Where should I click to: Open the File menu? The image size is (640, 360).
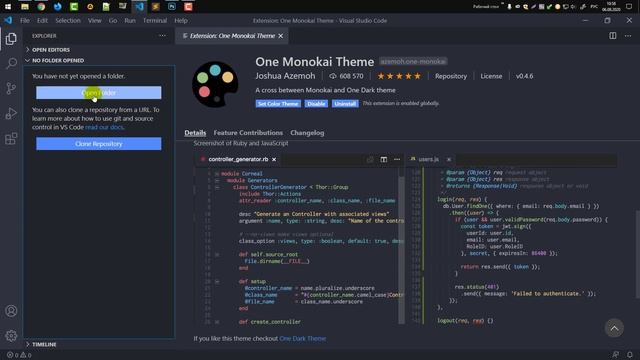(x=25, y=20)
